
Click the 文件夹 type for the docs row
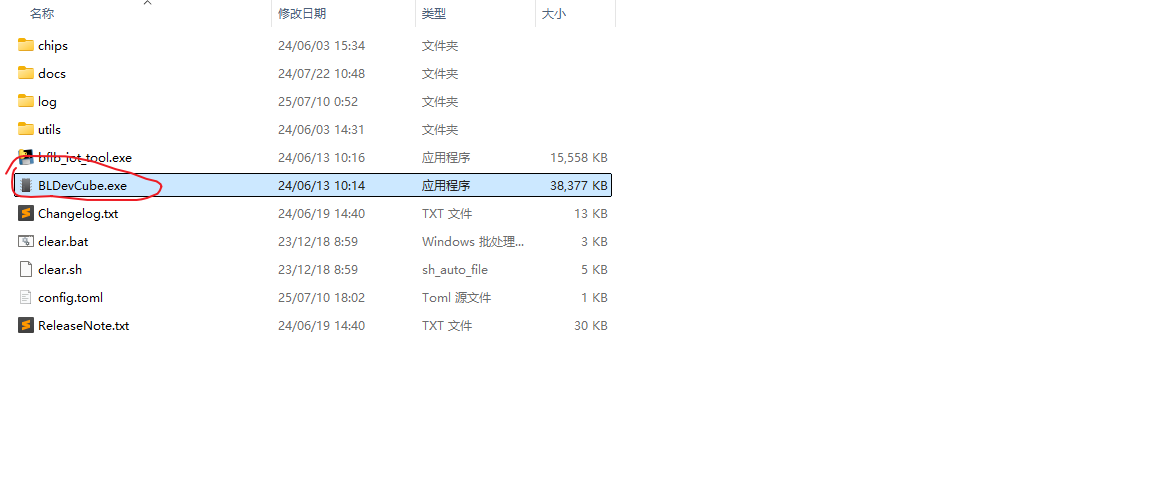(440, 73)
